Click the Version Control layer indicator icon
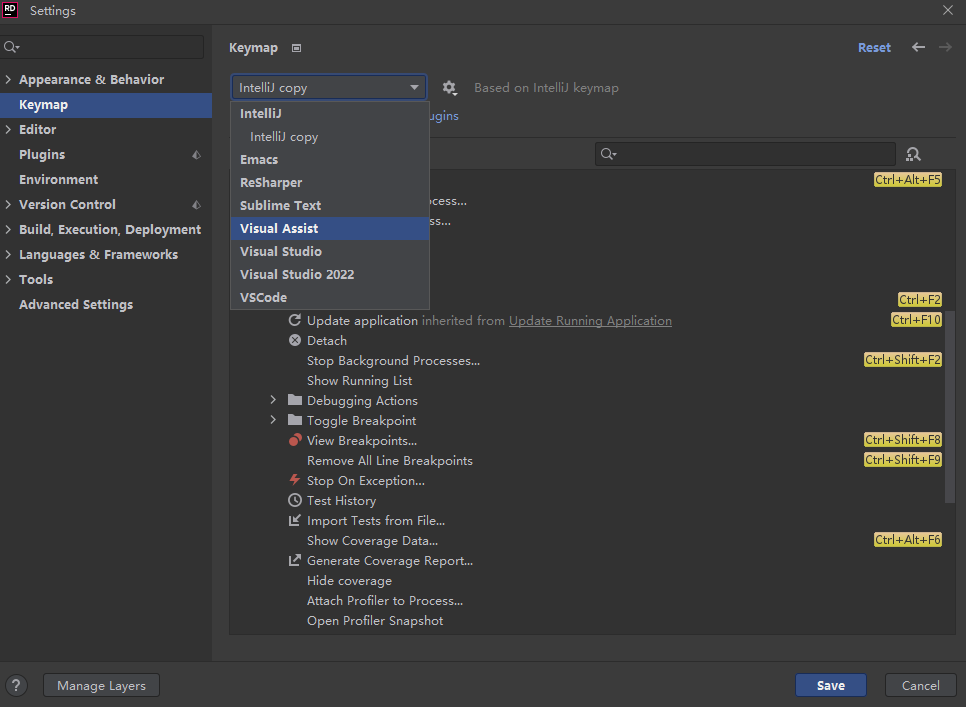The image size is (966, 707). 197,204
